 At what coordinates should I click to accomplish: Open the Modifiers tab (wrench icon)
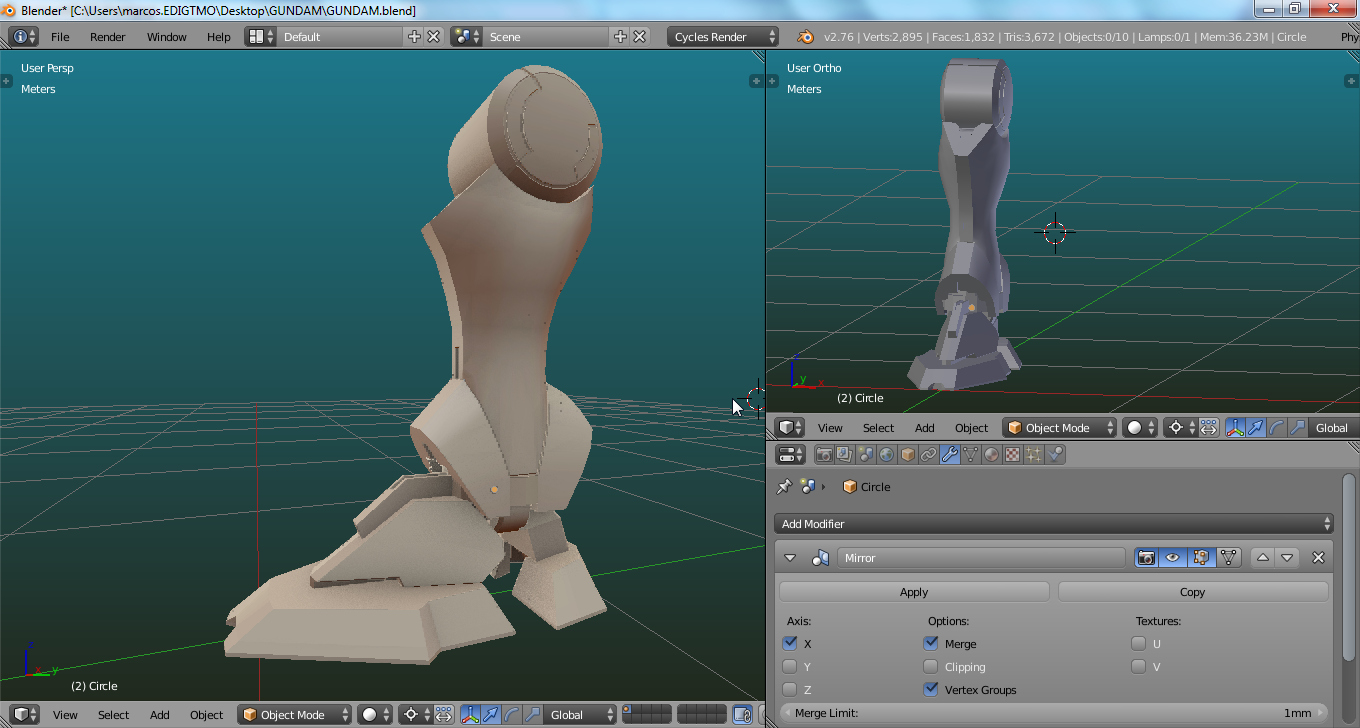pyautogui.click(x=950, y=455)
